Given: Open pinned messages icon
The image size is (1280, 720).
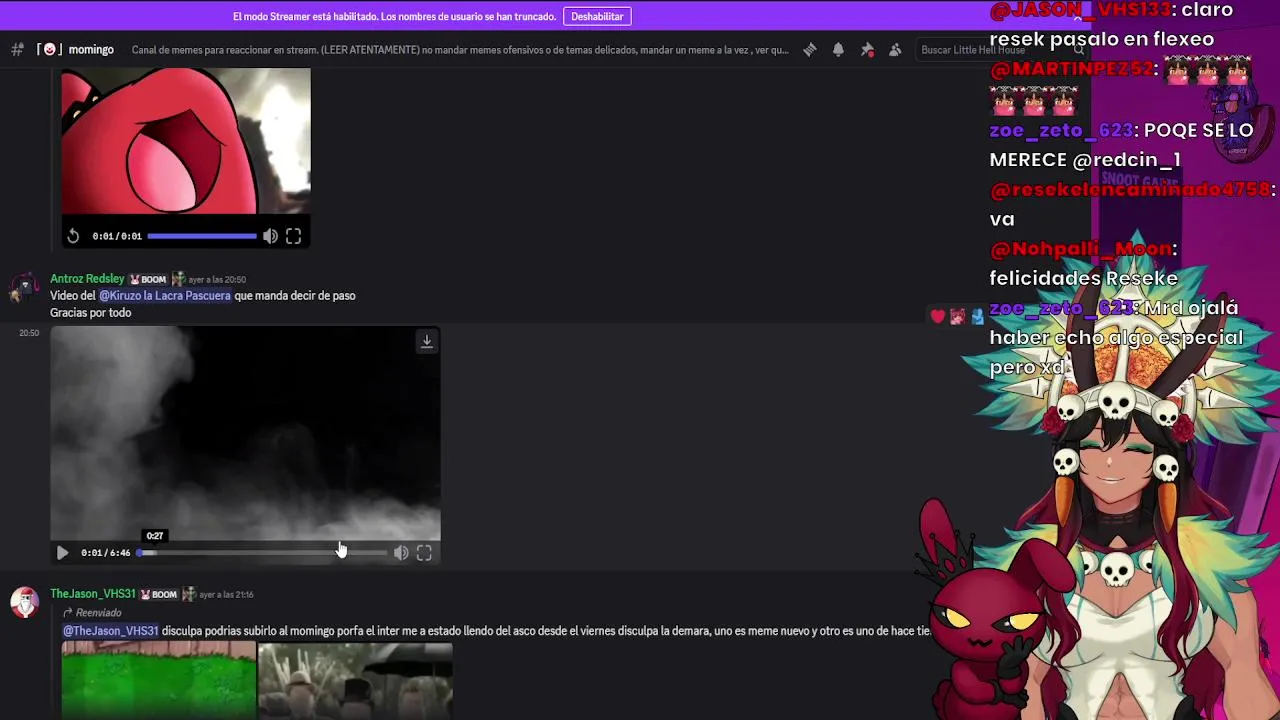Looking at the screenshot, I should click(867, 50).
